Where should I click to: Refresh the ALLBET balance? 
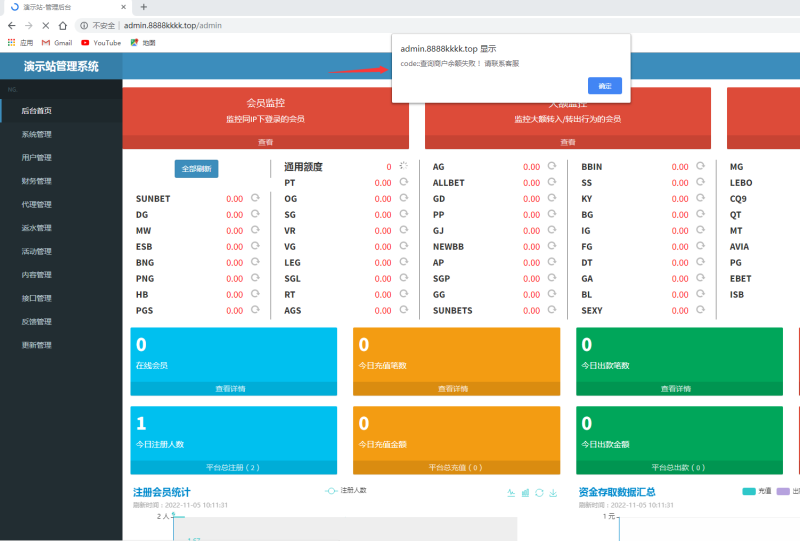pyautogui.click(x=552, y=182)
